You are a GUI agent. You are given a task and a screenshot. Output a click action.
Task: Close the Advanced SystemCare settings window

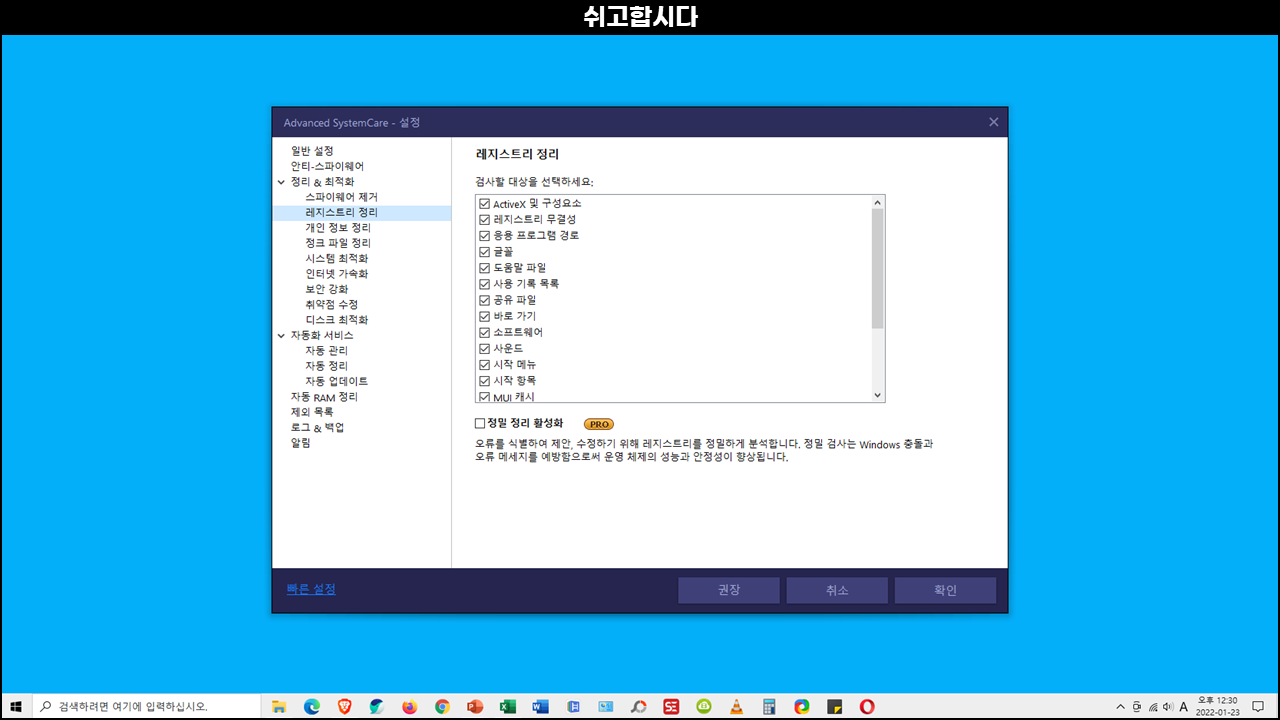click(x=993, y=122)
